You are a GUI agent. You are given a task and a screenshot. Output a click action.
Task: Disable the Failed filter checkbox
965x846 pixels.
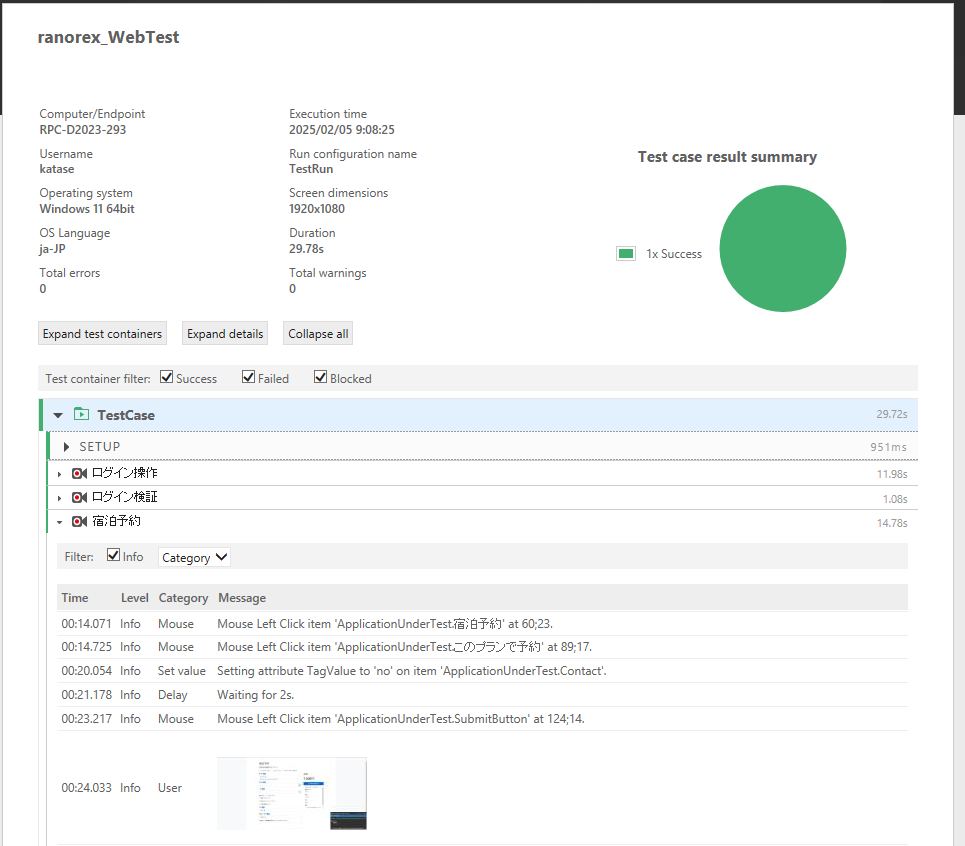[x=248, y=377]
